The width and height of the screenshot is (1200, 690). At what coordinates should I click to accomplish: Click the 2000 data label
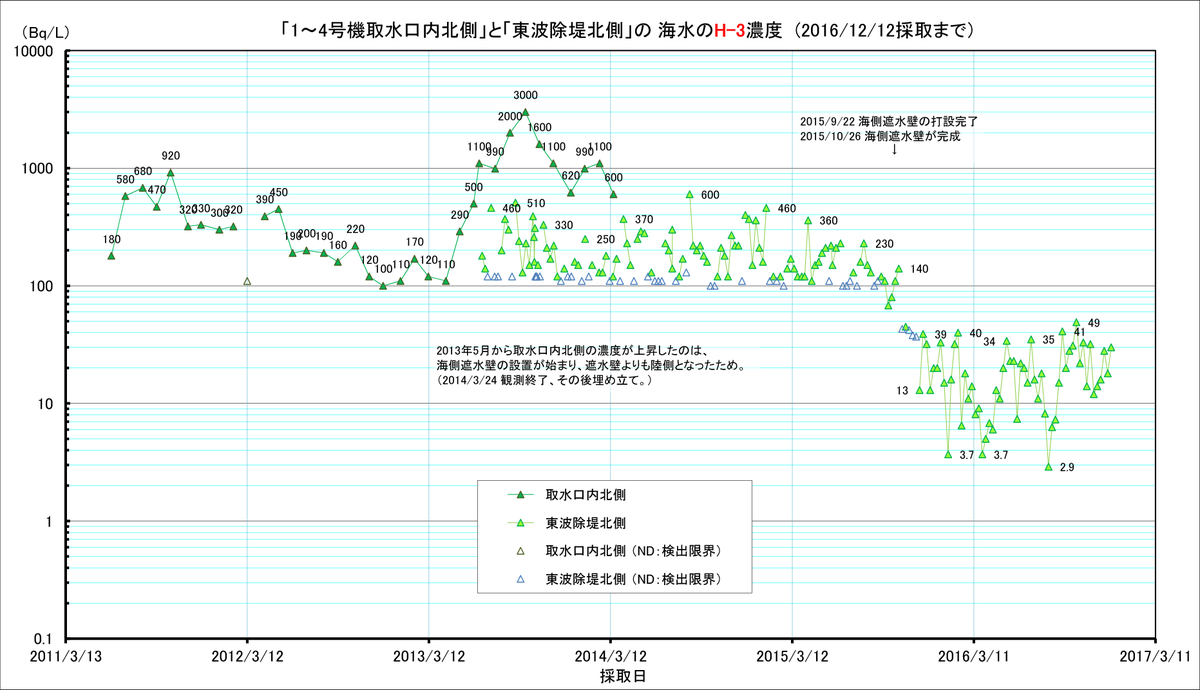(510, 116)
